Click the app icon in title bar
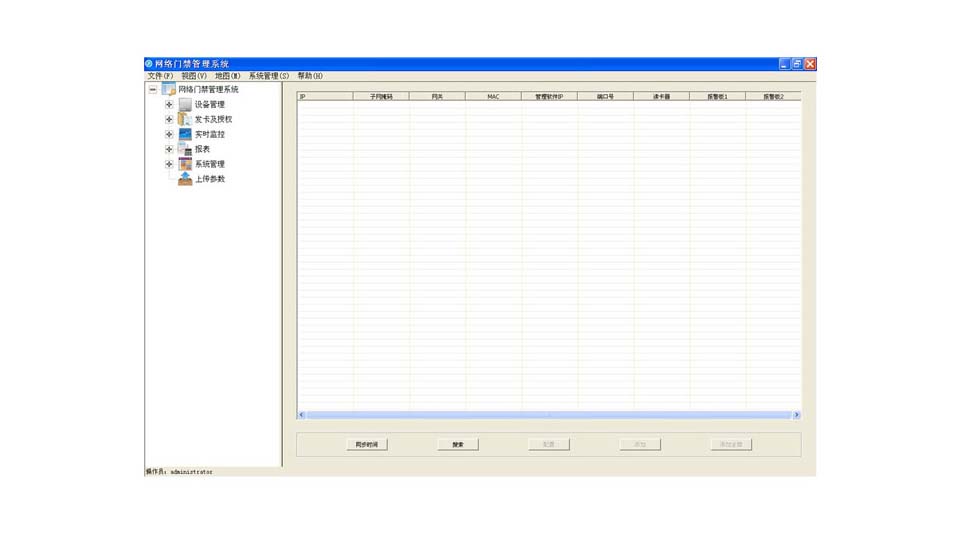 (149, 64)
